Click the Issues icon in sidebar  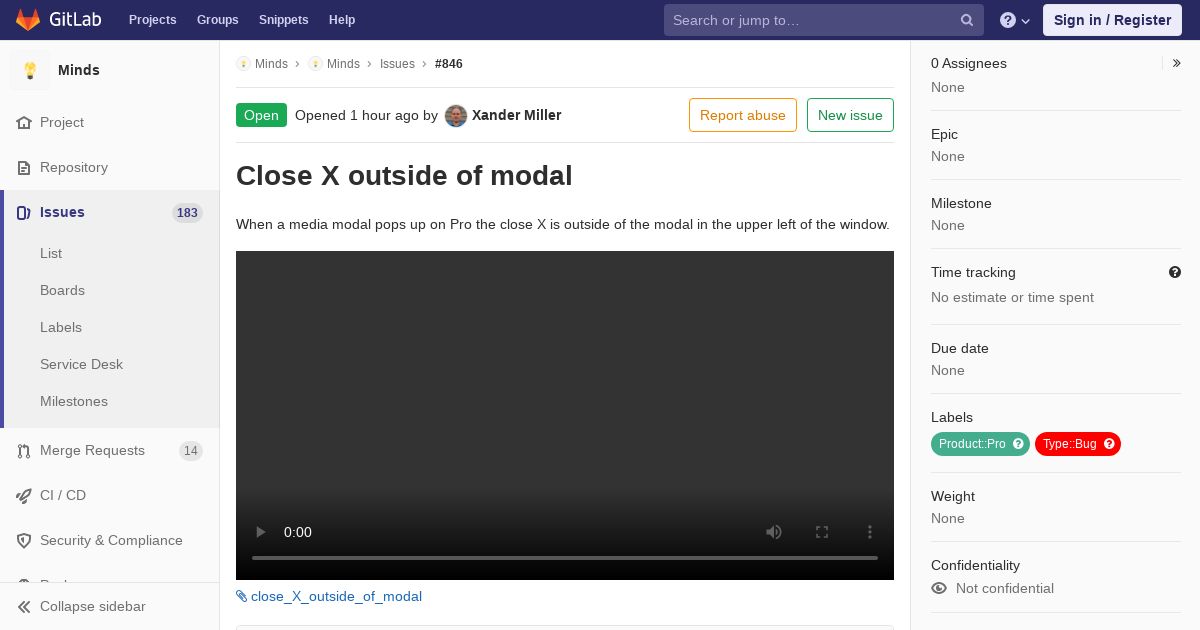pyautogui.click(x=24, y=212)
